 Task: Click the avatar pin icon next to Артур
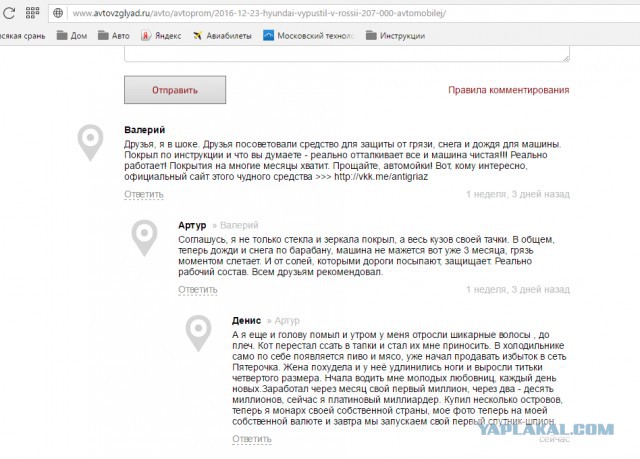tap(144, 238)
